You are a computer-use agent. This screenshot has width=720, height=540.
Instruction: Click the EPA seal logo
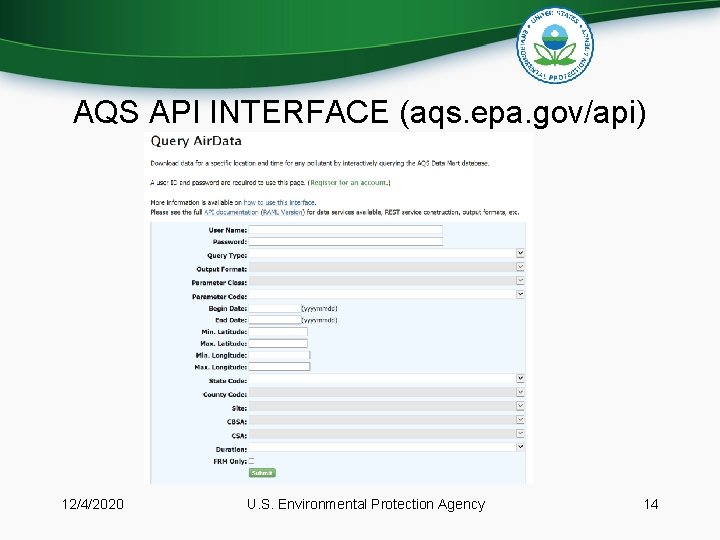click(555, 45)
